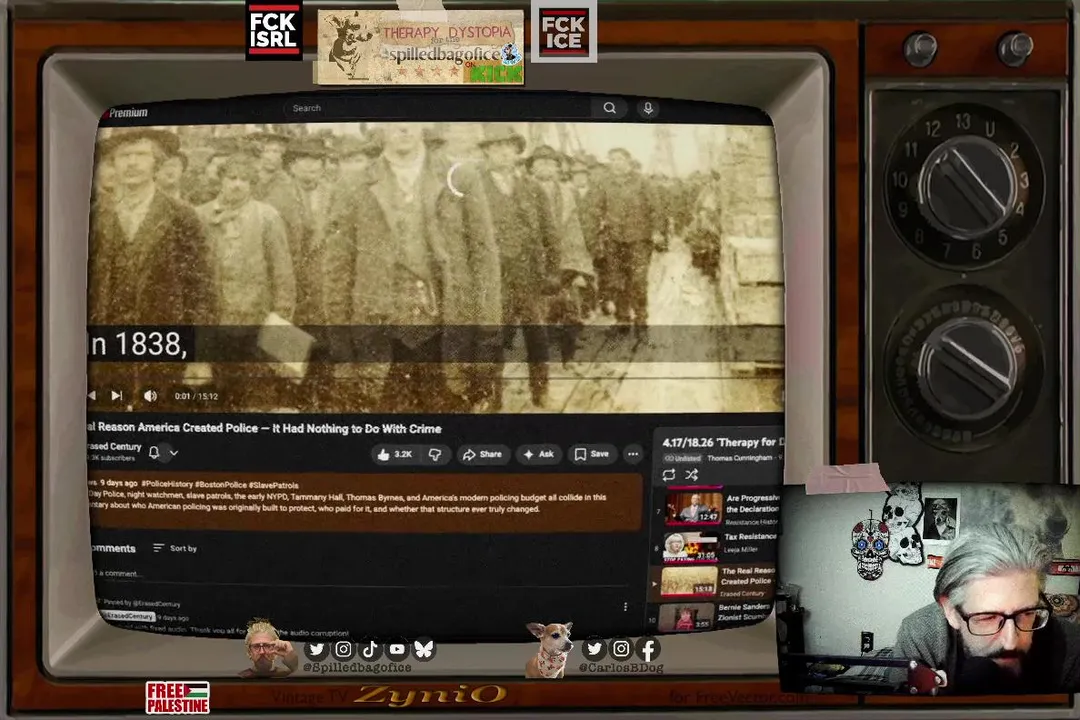1080x720 pixels.
Task: Toggle playlist loop icon
Action: (669, 475)
